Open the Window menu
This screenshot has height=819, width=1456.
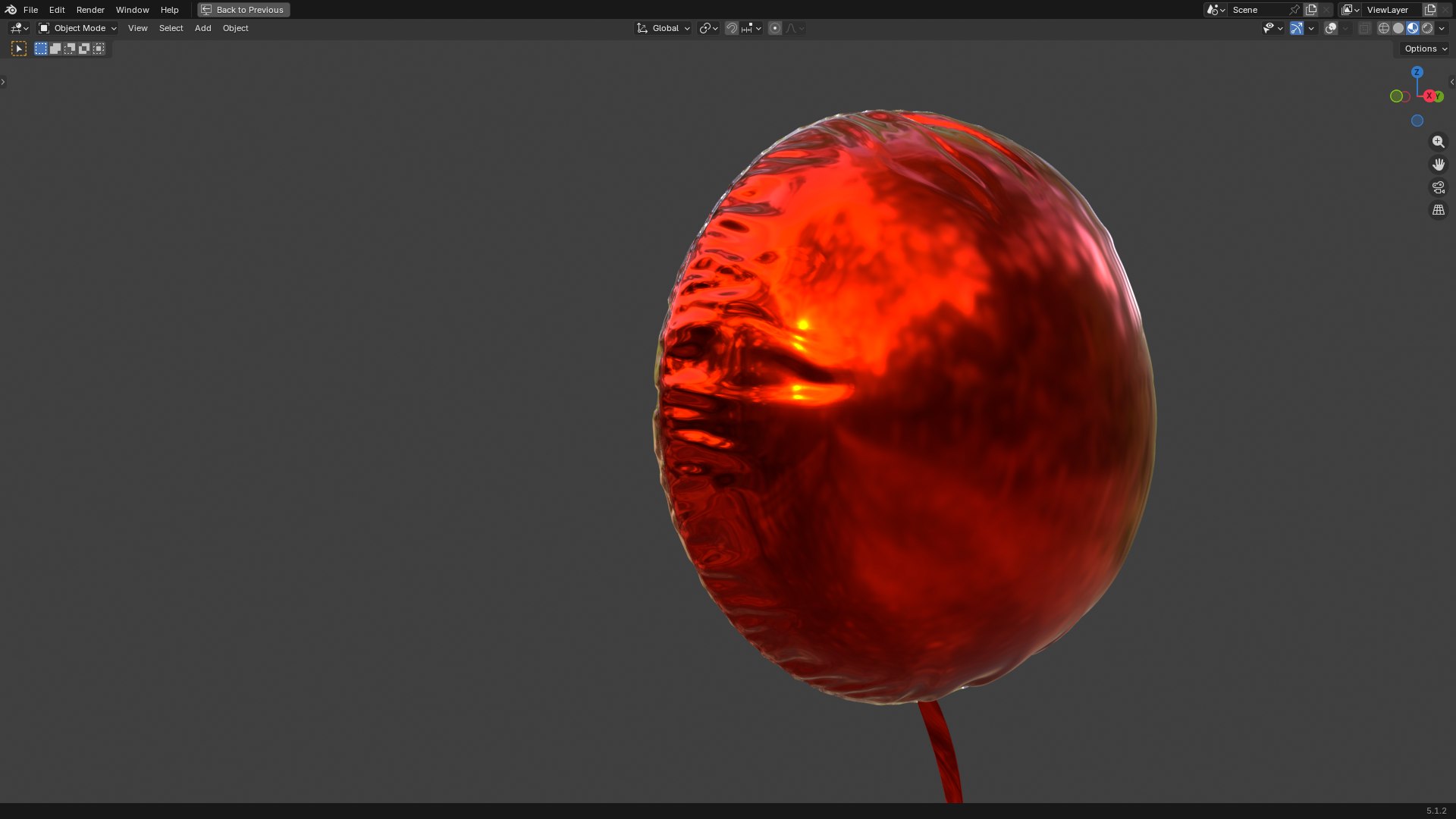pyautogui.click(x=132, y=10)
